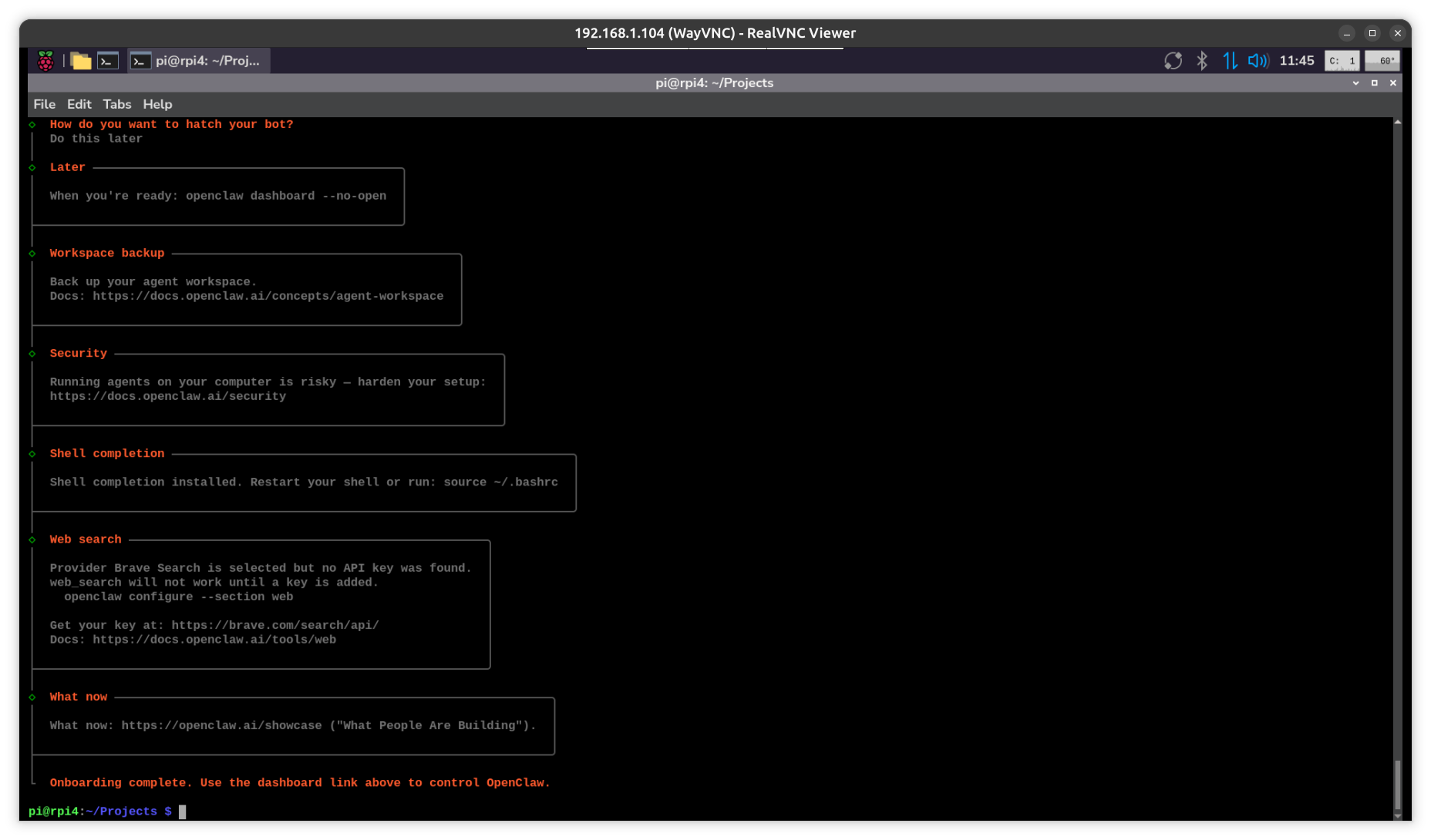Click the scrollbar up arrow in terminal
The height and width of the screenshot is (840, 1431).
(1397, 123)
